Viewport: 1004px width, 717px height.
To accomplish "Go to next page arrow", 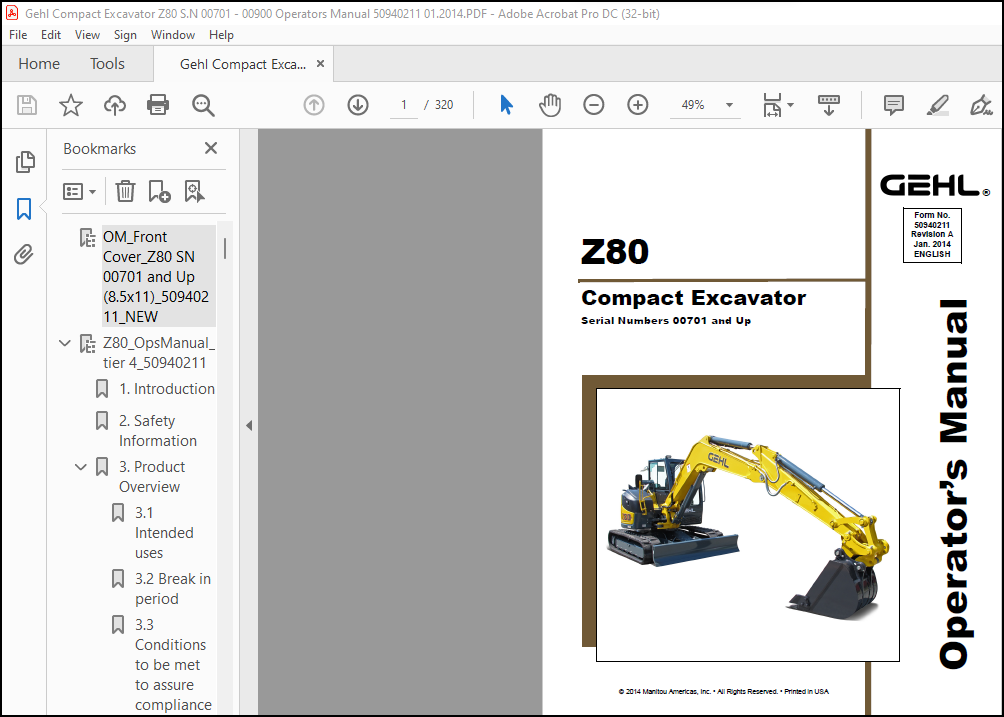I will coord(358,105).
